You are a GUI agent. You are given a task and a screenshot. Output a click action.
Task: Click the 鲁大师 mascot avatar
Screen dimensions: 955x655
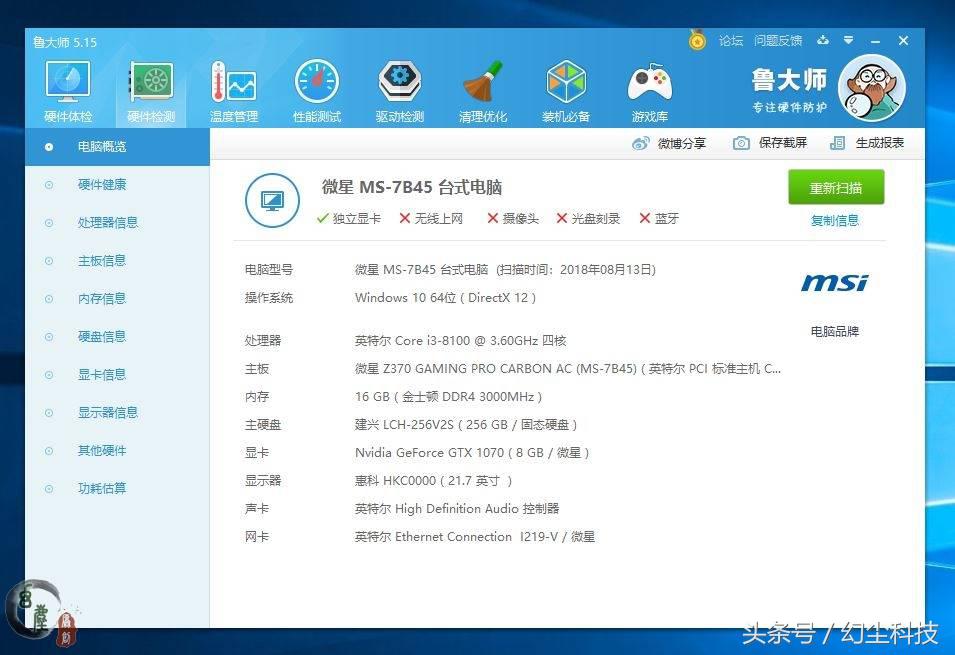[872, 88]
